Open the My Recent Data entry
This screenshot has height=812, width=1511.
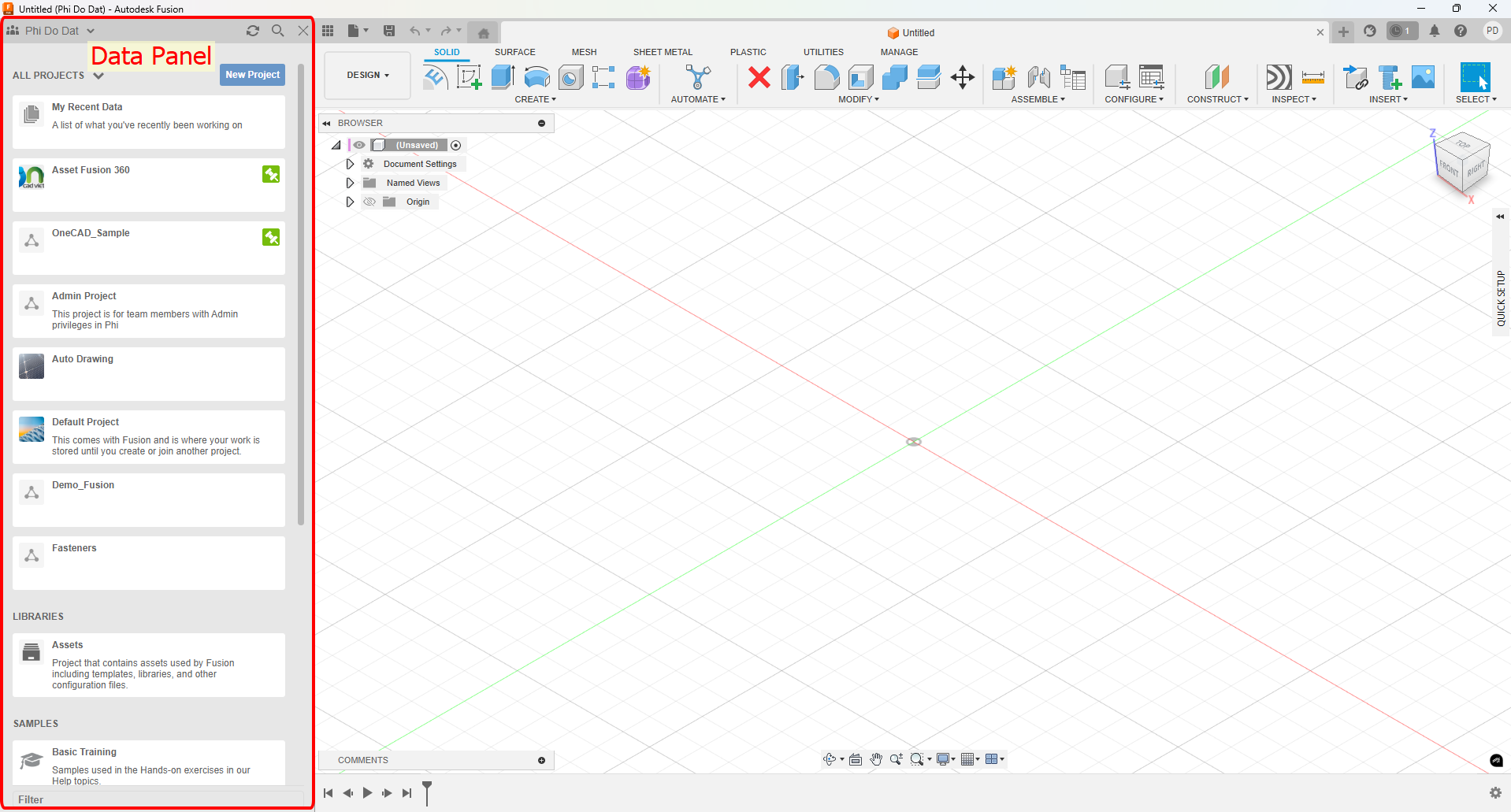[149, 122]
